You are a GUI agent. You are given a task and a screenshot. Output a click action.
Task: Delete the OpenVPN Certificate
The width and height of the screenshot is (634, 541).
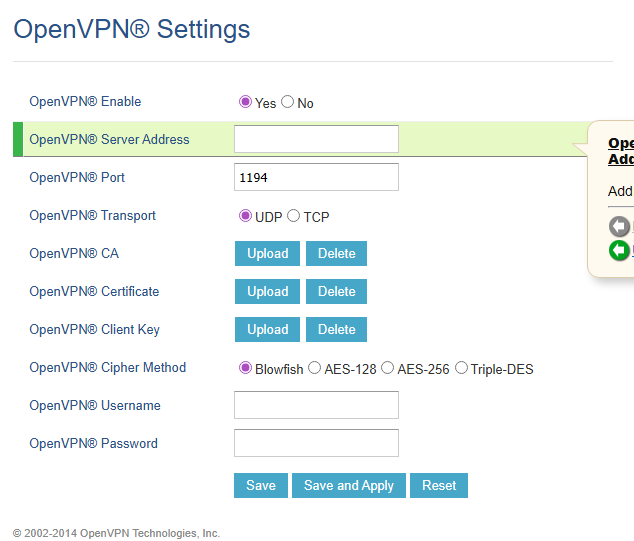point(336,292)
